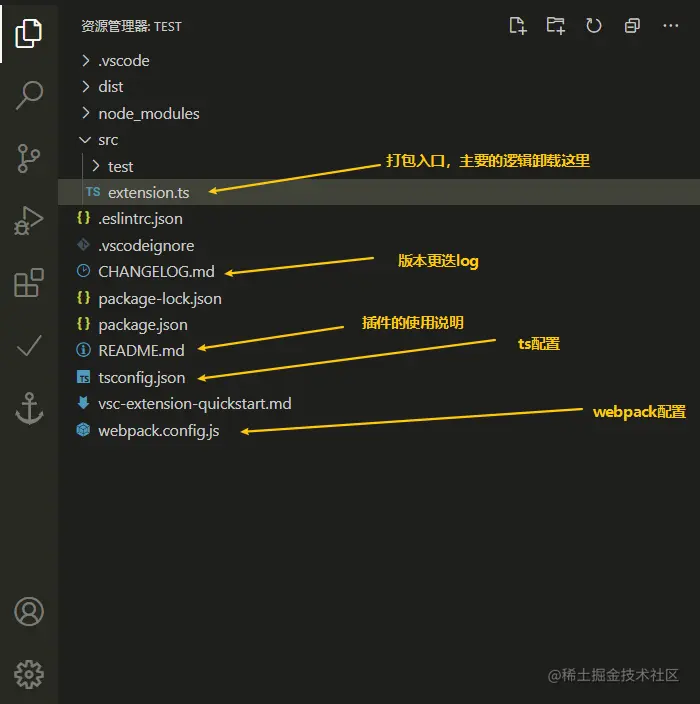Click the New Folder icon
This screenshot has width=700, height=704.
555,26
